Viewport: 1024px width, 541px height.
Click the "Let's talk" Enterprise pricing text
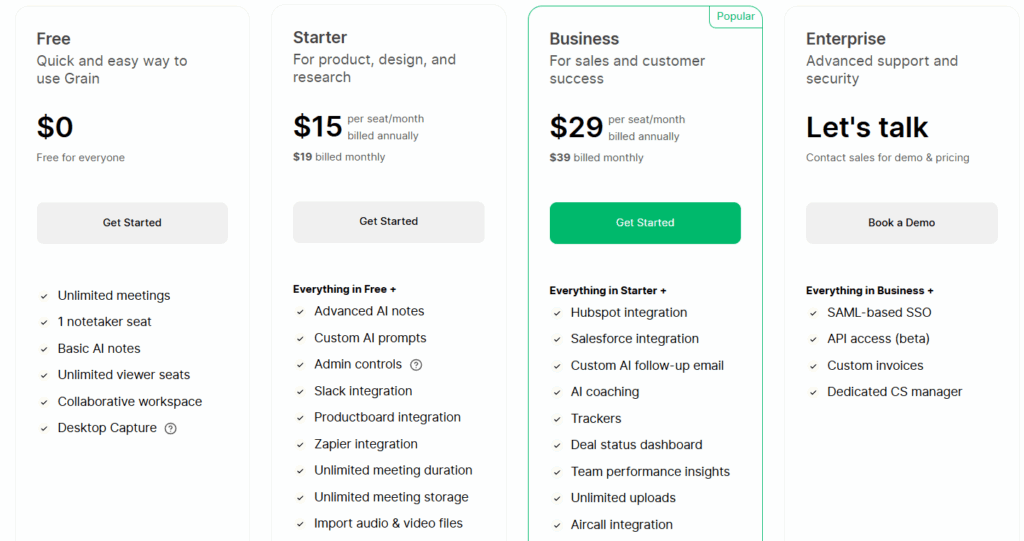coord(867,128)
